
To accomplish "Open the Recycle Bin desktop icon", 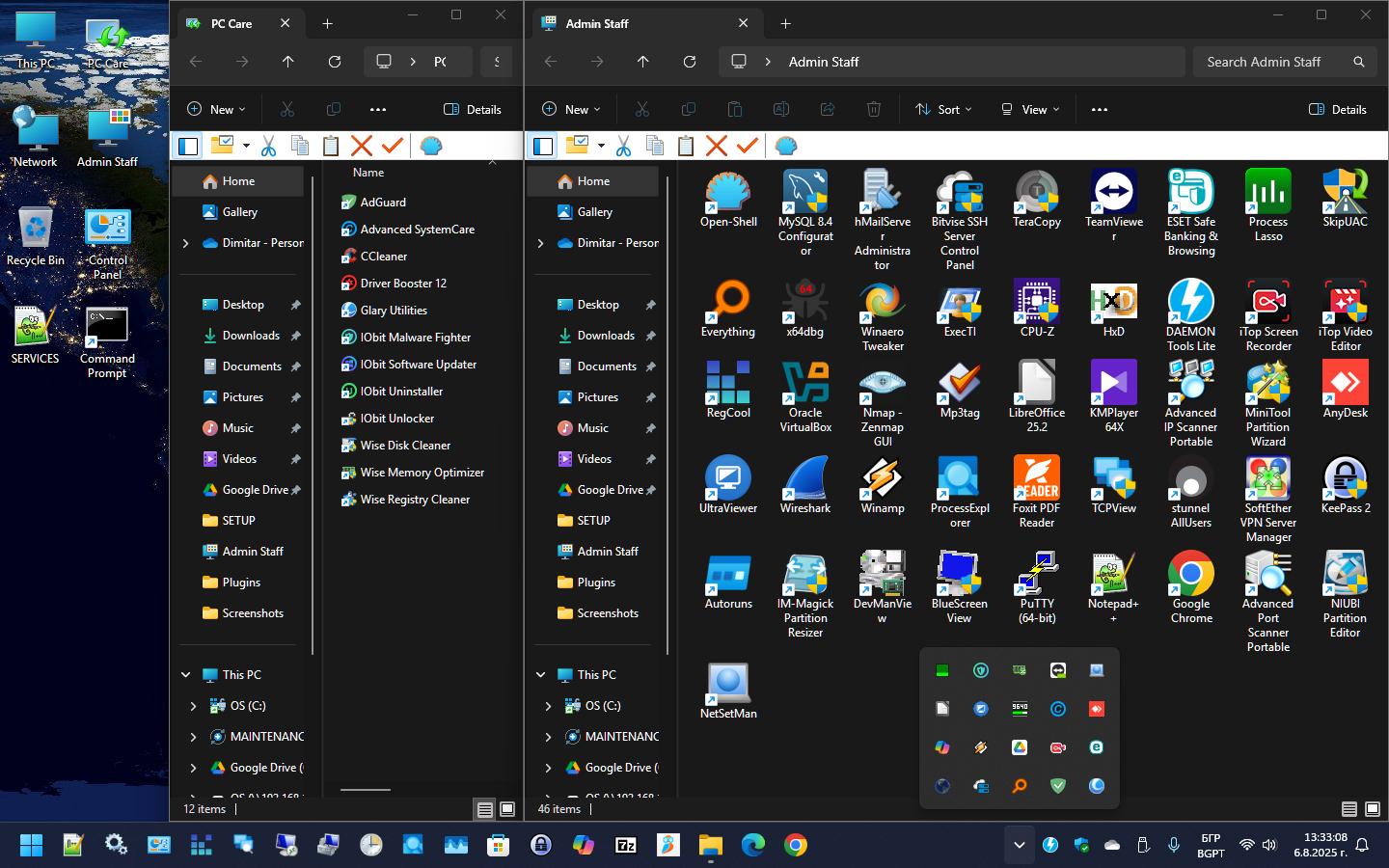I will point(35,236).
